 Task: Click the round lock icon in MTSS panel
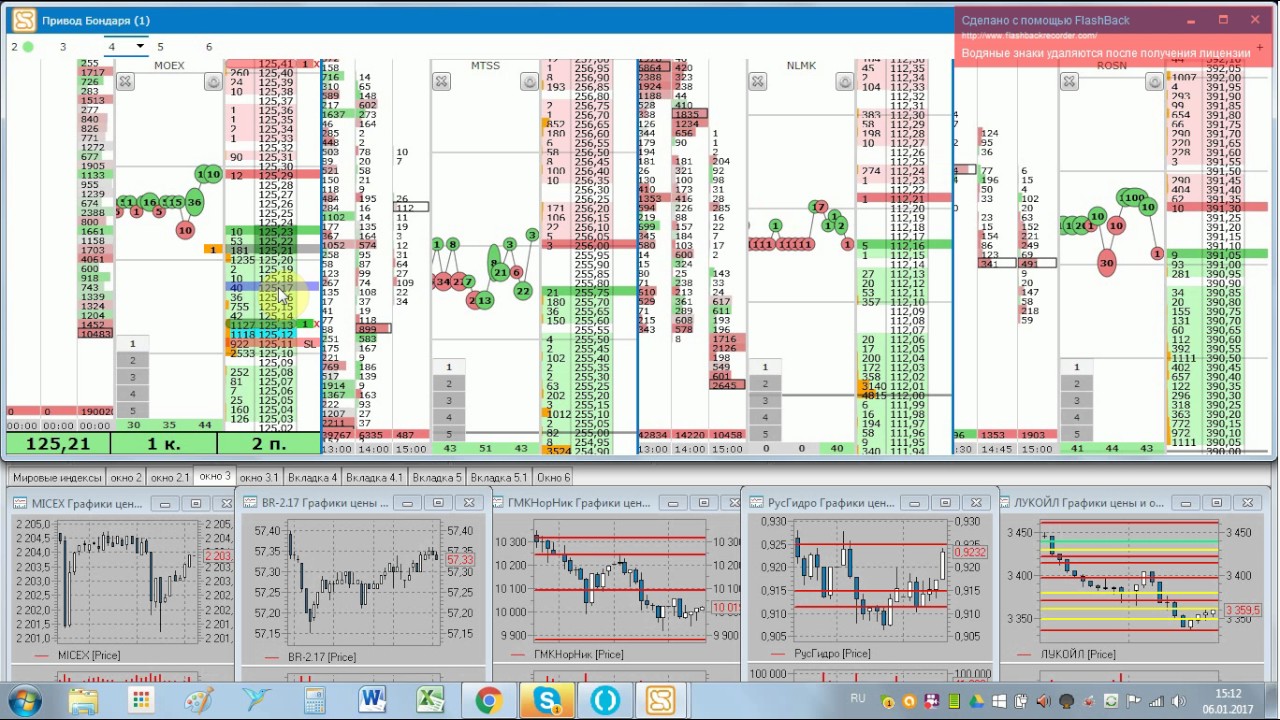[x=529, y=82]
